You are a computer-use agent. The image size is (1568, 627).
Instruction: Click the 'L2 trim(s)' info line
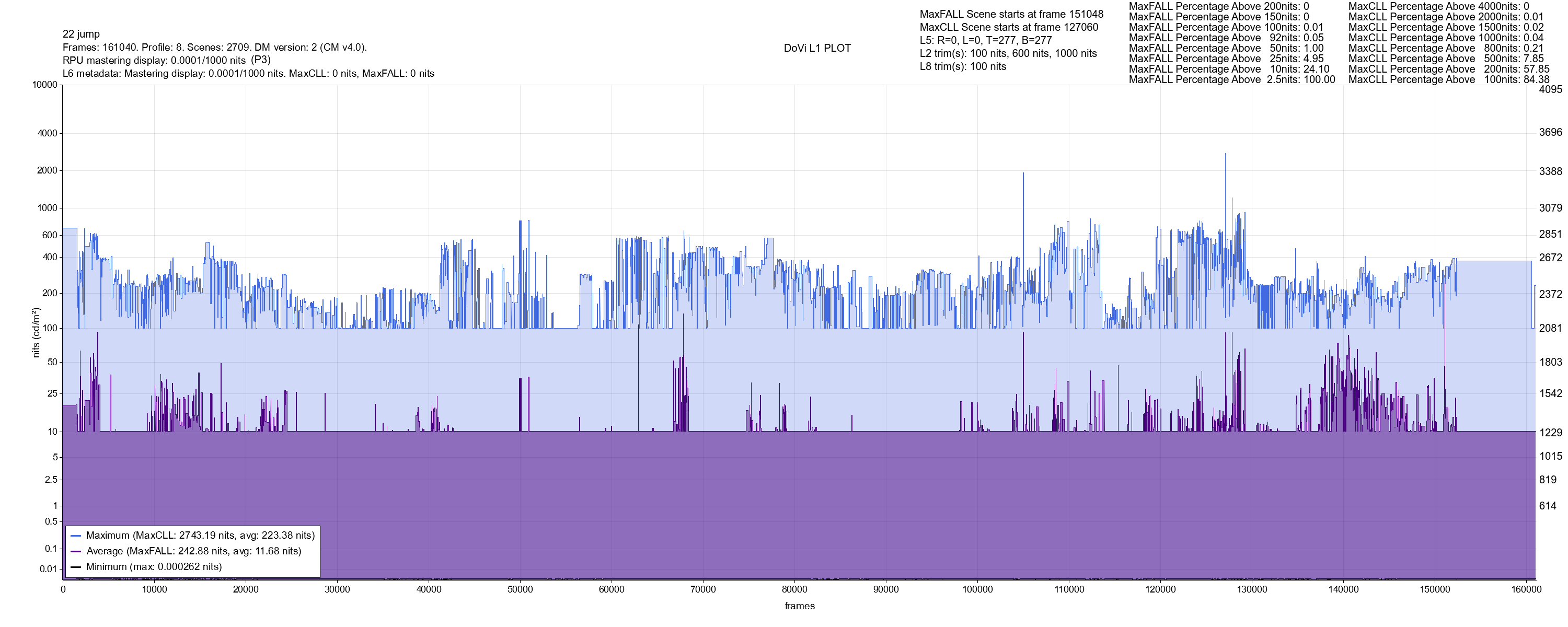1008,54
